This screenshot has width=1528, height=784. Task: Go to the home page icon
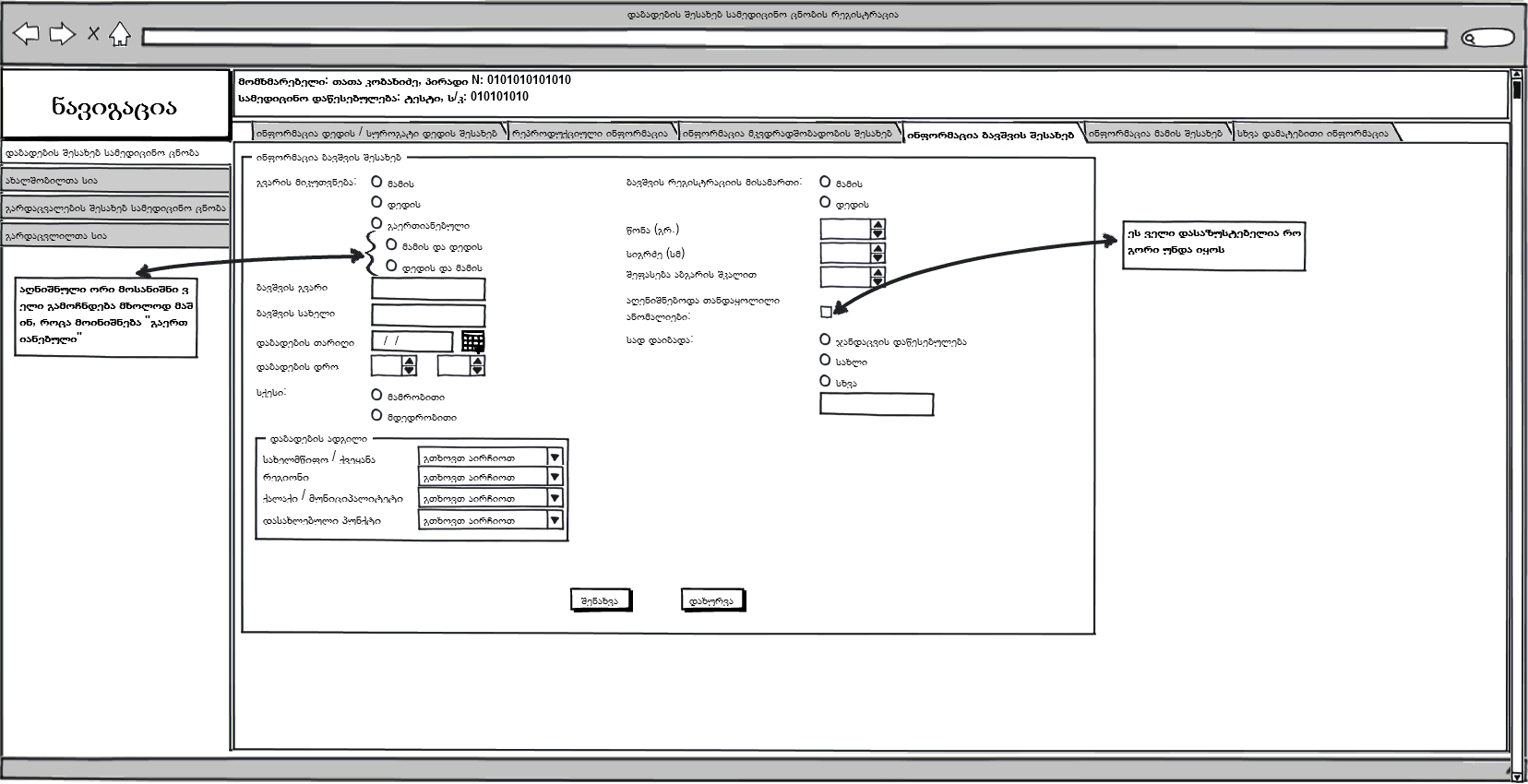pos(119,35)
